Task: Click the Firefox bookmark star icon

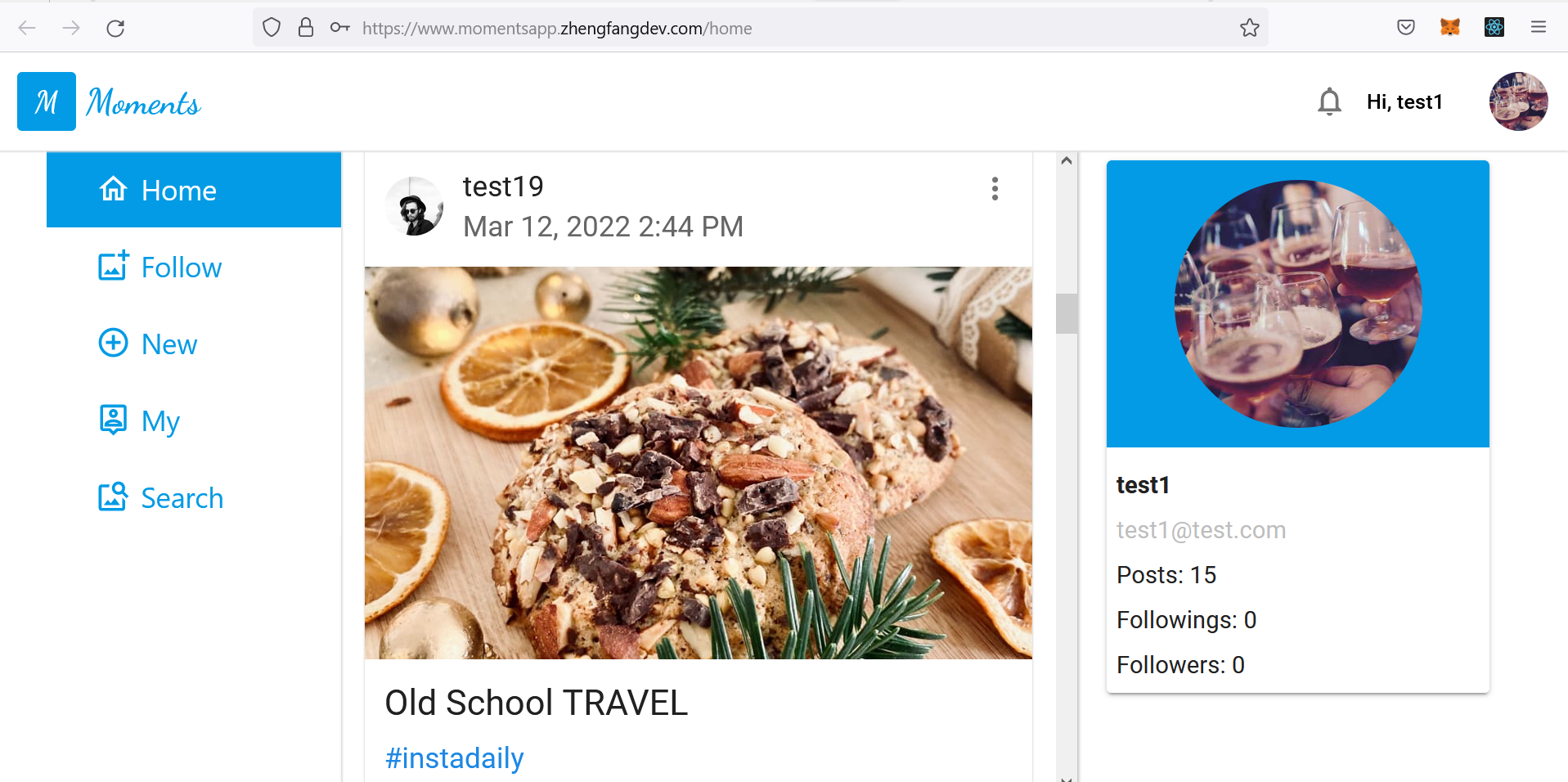Action: pyautogui.click(x=1249, y=29)
